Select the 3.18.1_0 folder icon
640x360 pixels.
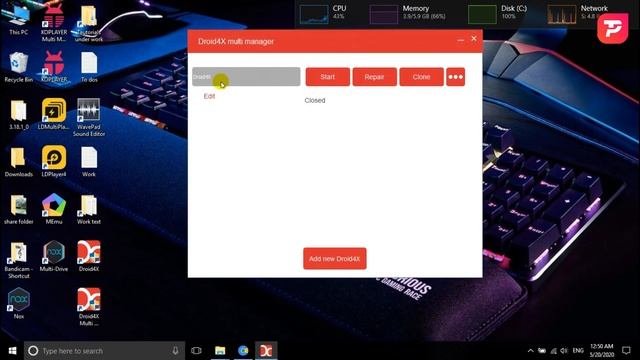point(18,115)
